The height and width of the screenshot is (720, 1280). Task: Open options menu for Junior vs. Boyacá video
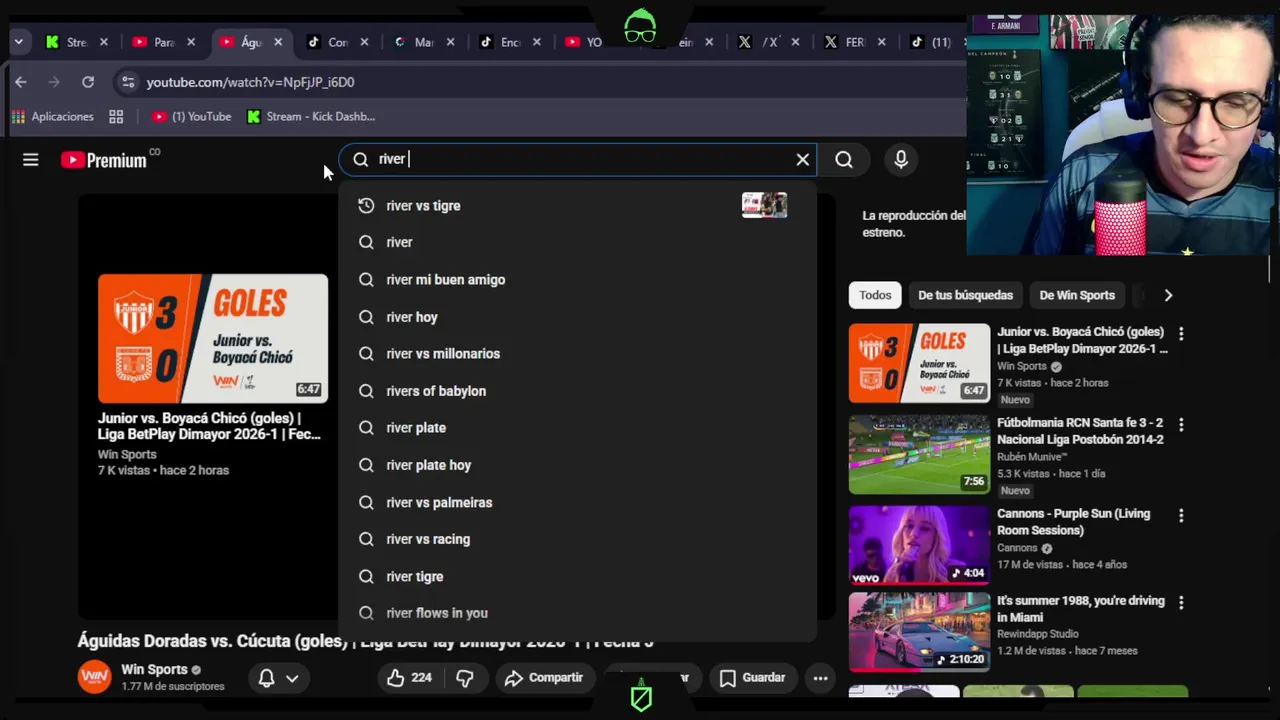[1181, 334]
